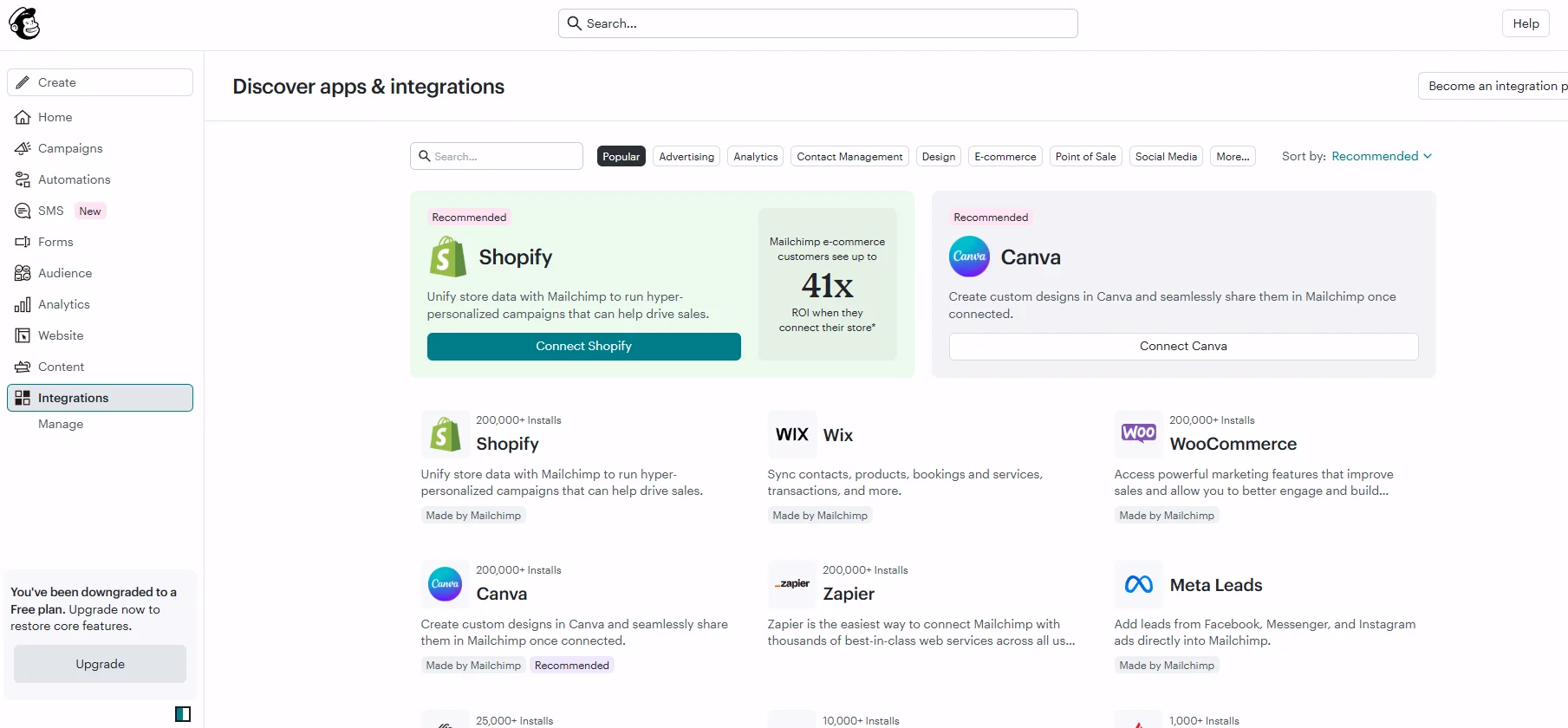The image size is (1568, 728).
Task: Click the SMS chat bubble icon
Action: click(x=23, y=211)
